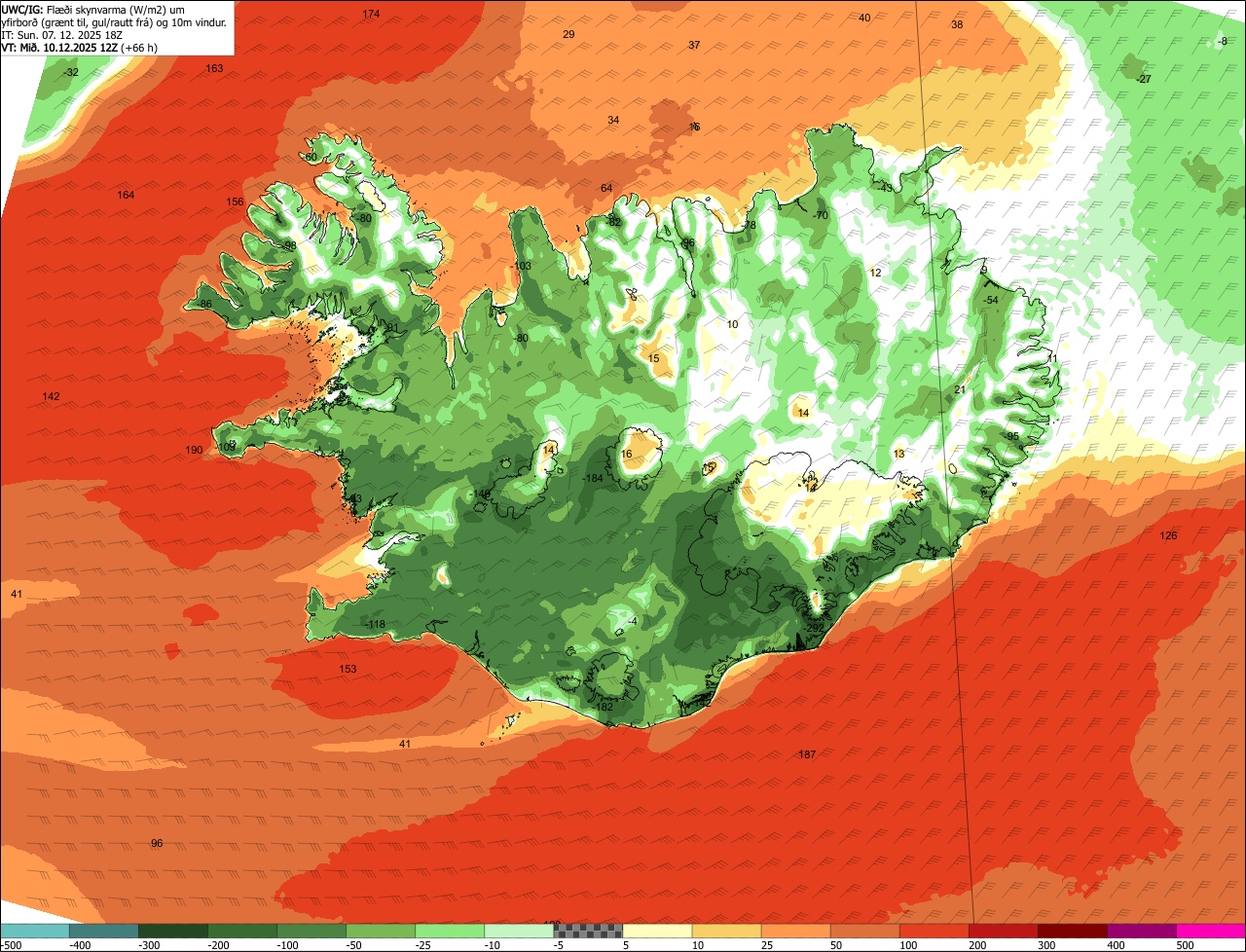1246x952 pixels.
Task: Click the map value '78'
Action: (x=749, y=225)
